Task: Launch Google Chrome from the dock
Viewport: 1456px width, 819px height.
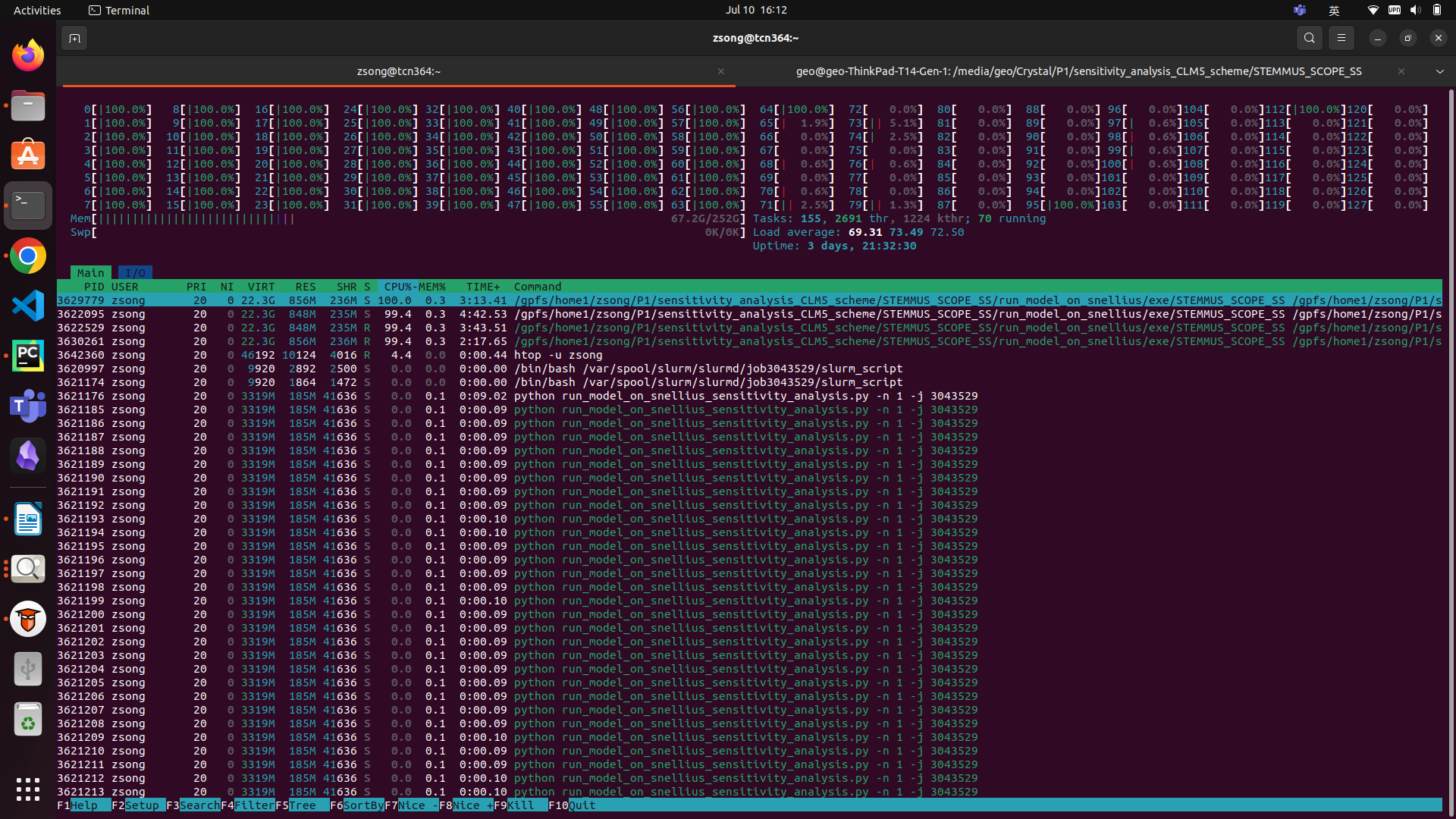Action: tap(27, 256)
